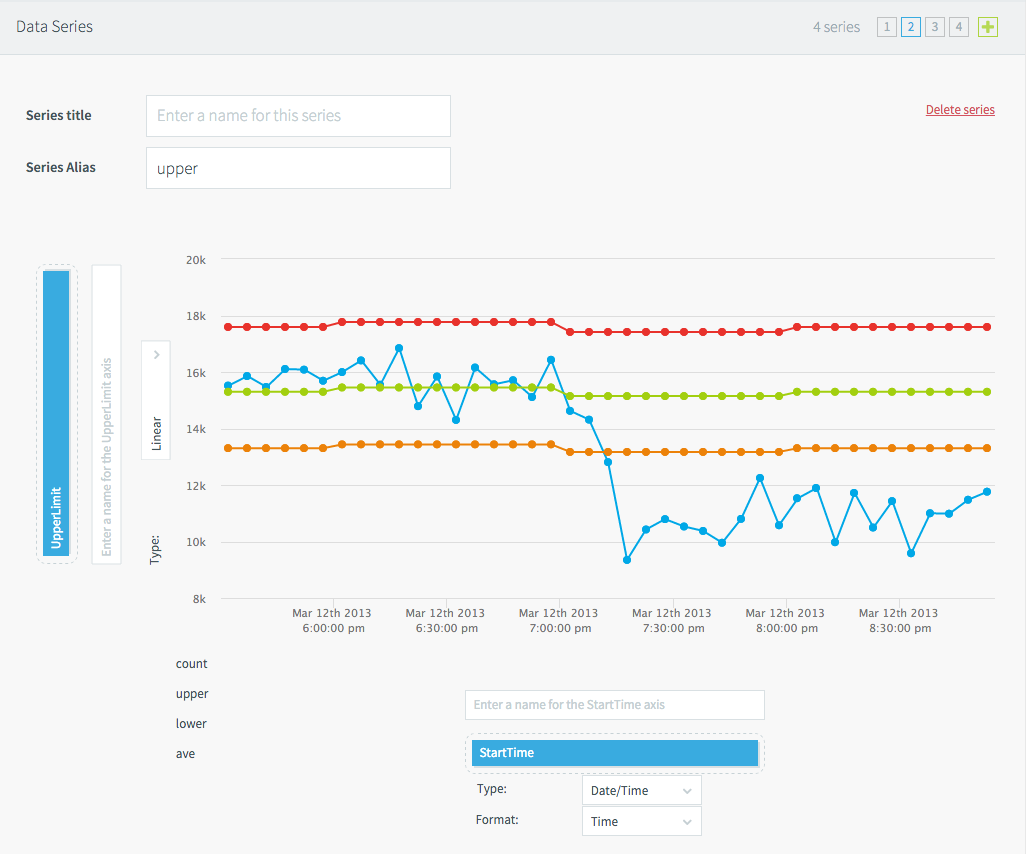The height and width of the screenshot is (854, 1026).
Task: Click the count legend item
Action: tap(191, 664)
